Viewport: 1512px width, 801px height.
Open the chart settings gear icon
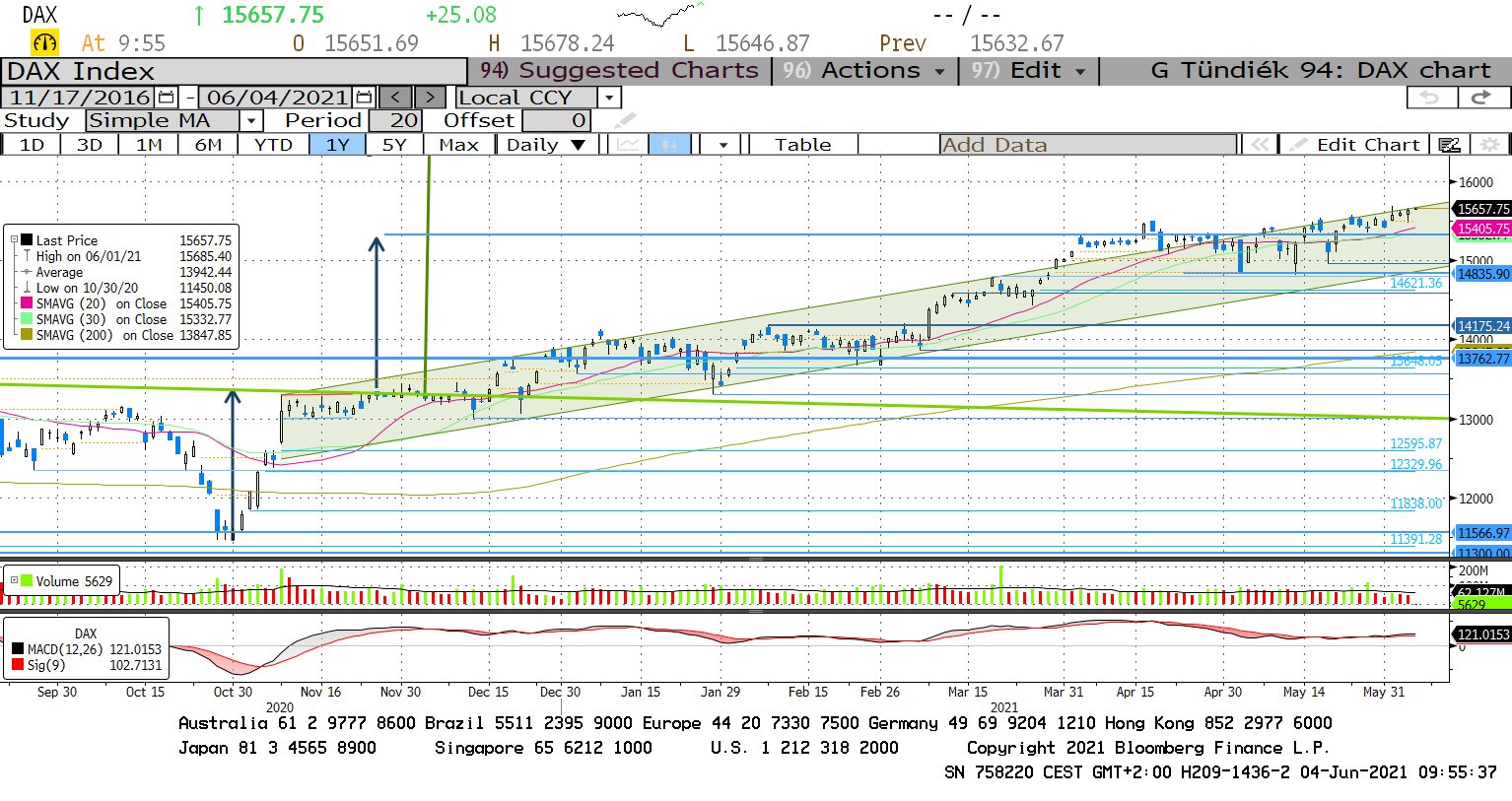[1489, 145]
